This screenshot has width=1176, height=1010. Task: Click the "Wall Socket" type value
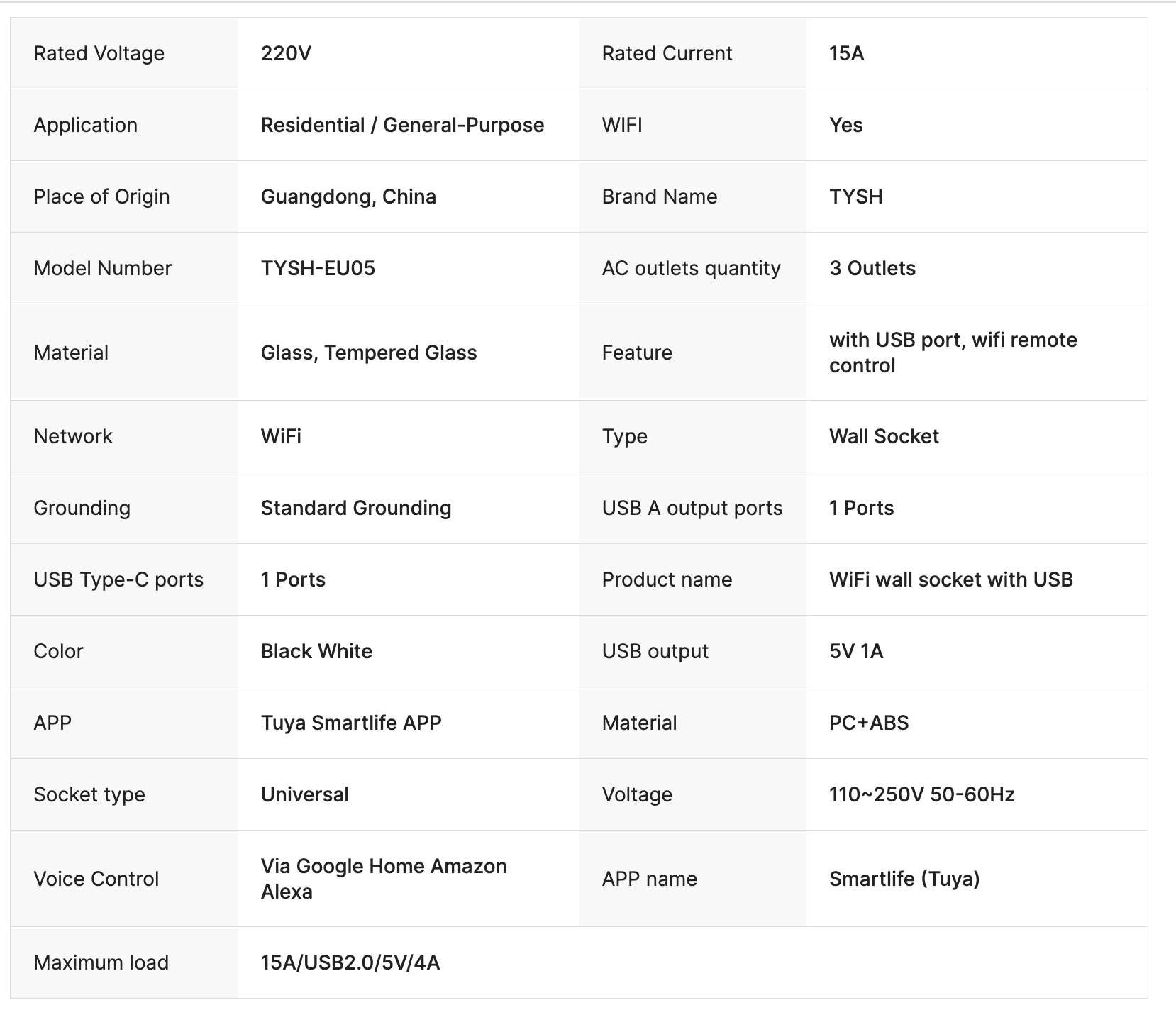[884, 437]
